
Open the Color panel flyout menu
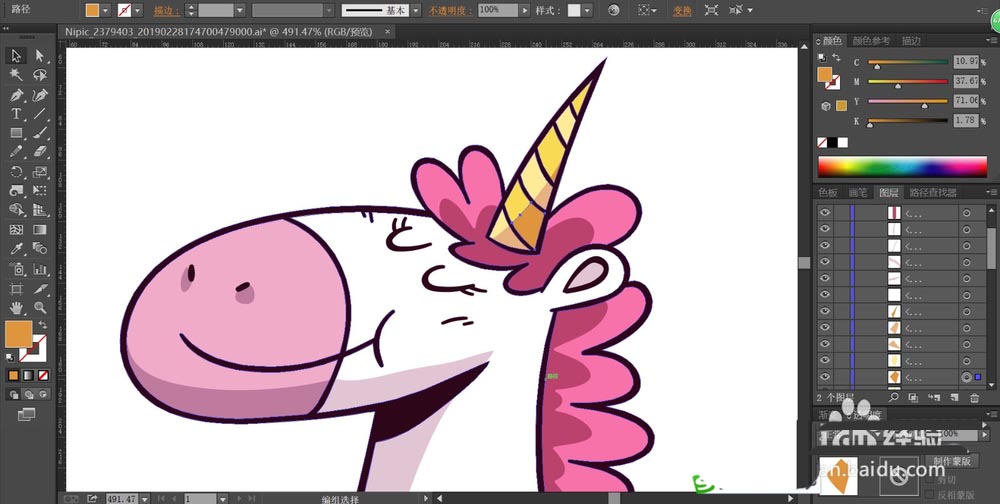pos(993,41)
